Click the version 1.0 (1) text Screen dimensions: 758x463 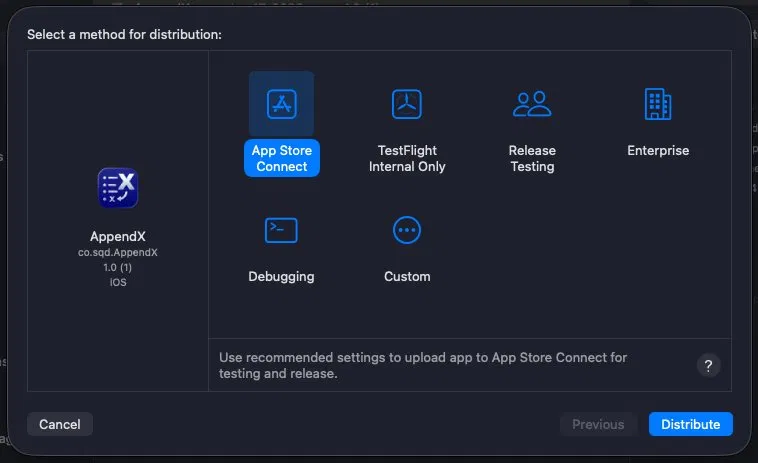(x=117, y=267)
